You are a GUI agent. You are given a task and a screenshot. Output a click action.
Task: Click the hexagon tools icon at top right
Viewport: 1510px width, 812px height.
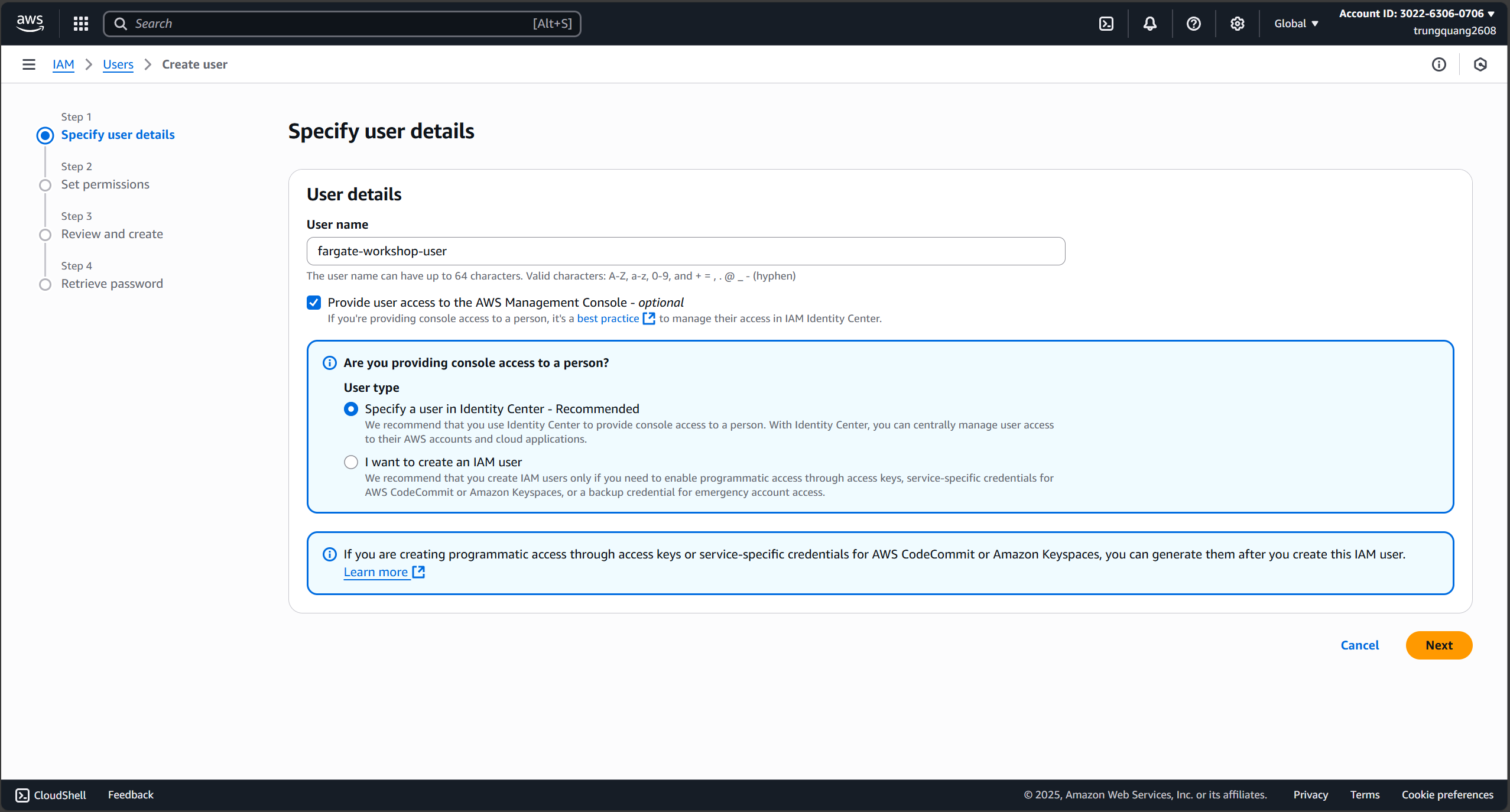[1480, 64]
